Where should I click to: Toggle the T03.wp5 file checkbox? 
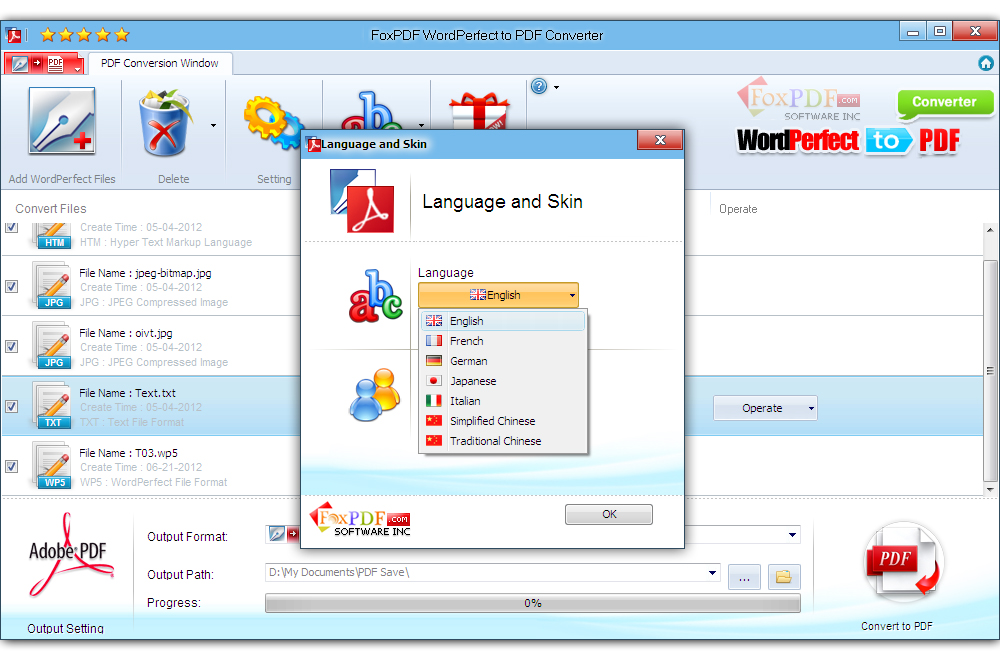coord(11,466)
